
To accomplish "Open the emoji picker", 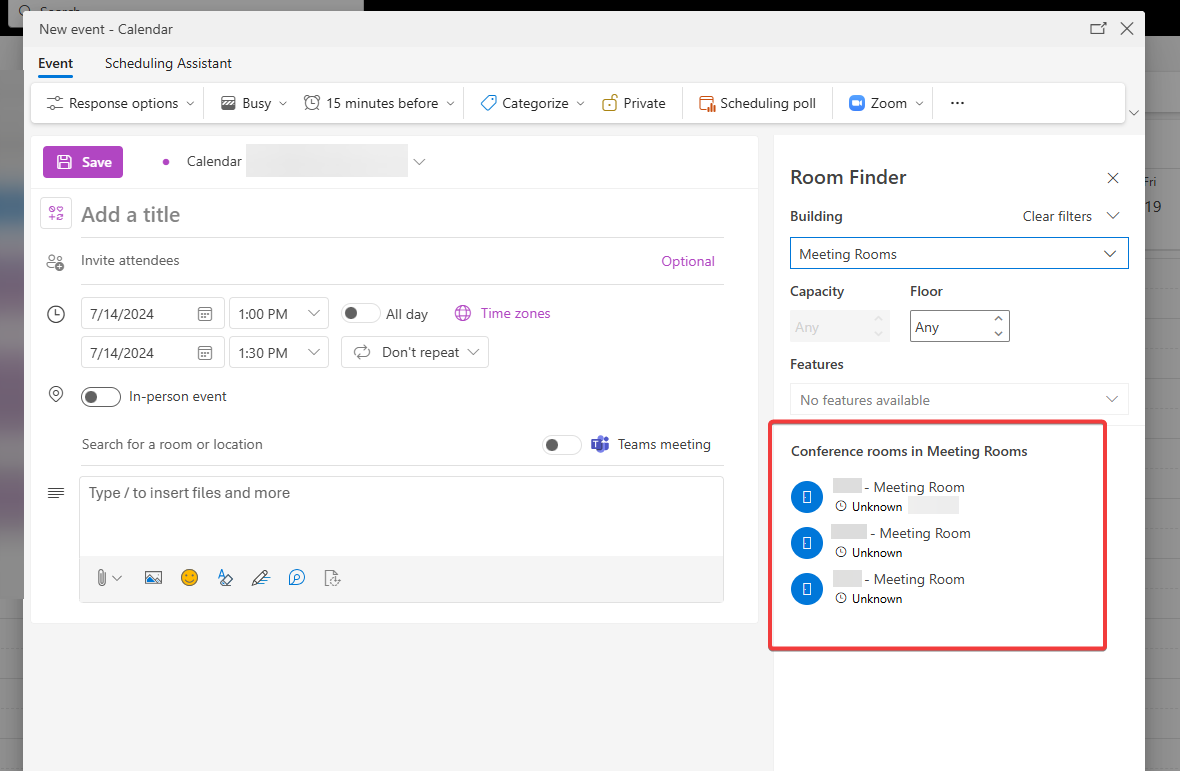I will coord(190,578).
